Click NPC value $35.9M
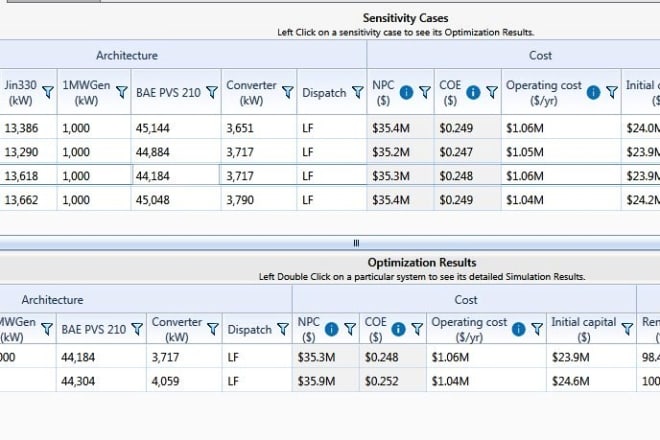The height and width of the screenshot is (440, 660). 317,381
